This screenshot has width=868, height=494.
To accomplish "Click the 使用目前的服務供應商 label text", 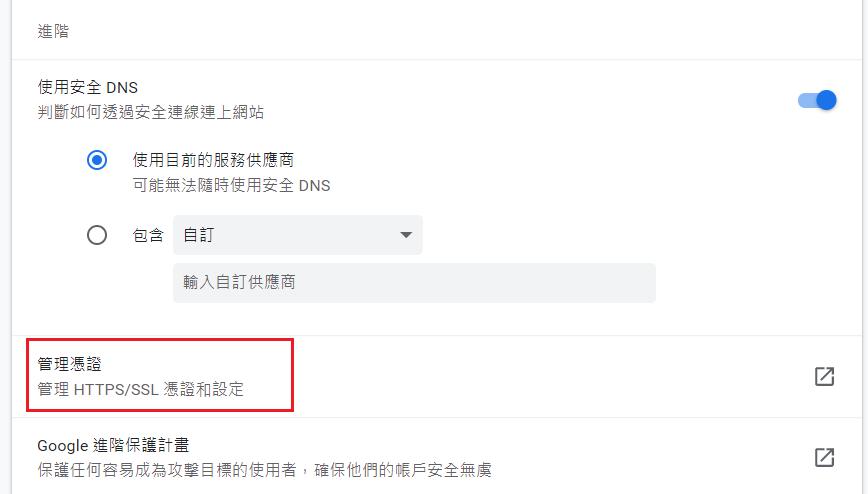I will point(213,160).
